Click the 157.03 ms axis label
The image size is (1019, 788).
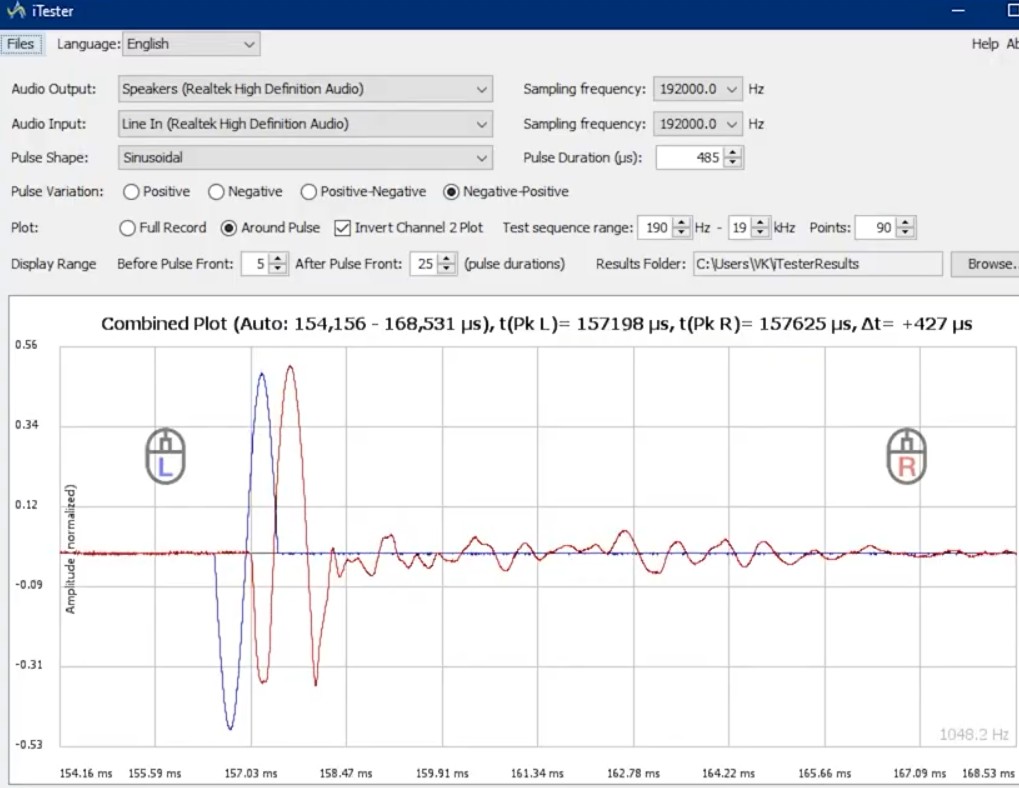pos(251,773)
